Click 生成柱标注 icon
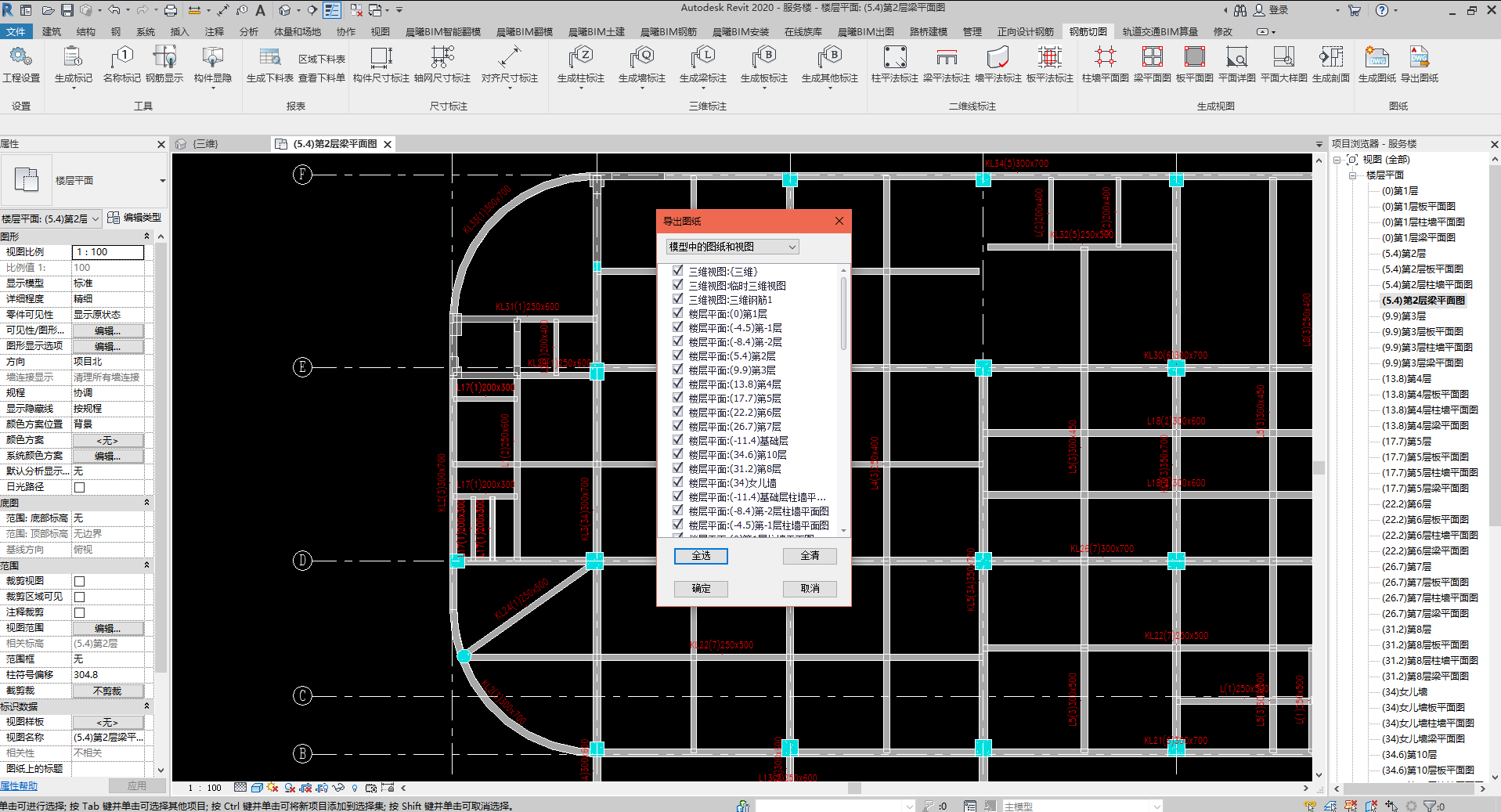The width and height of the screenshot is (1501, 812). click(581, 63)
